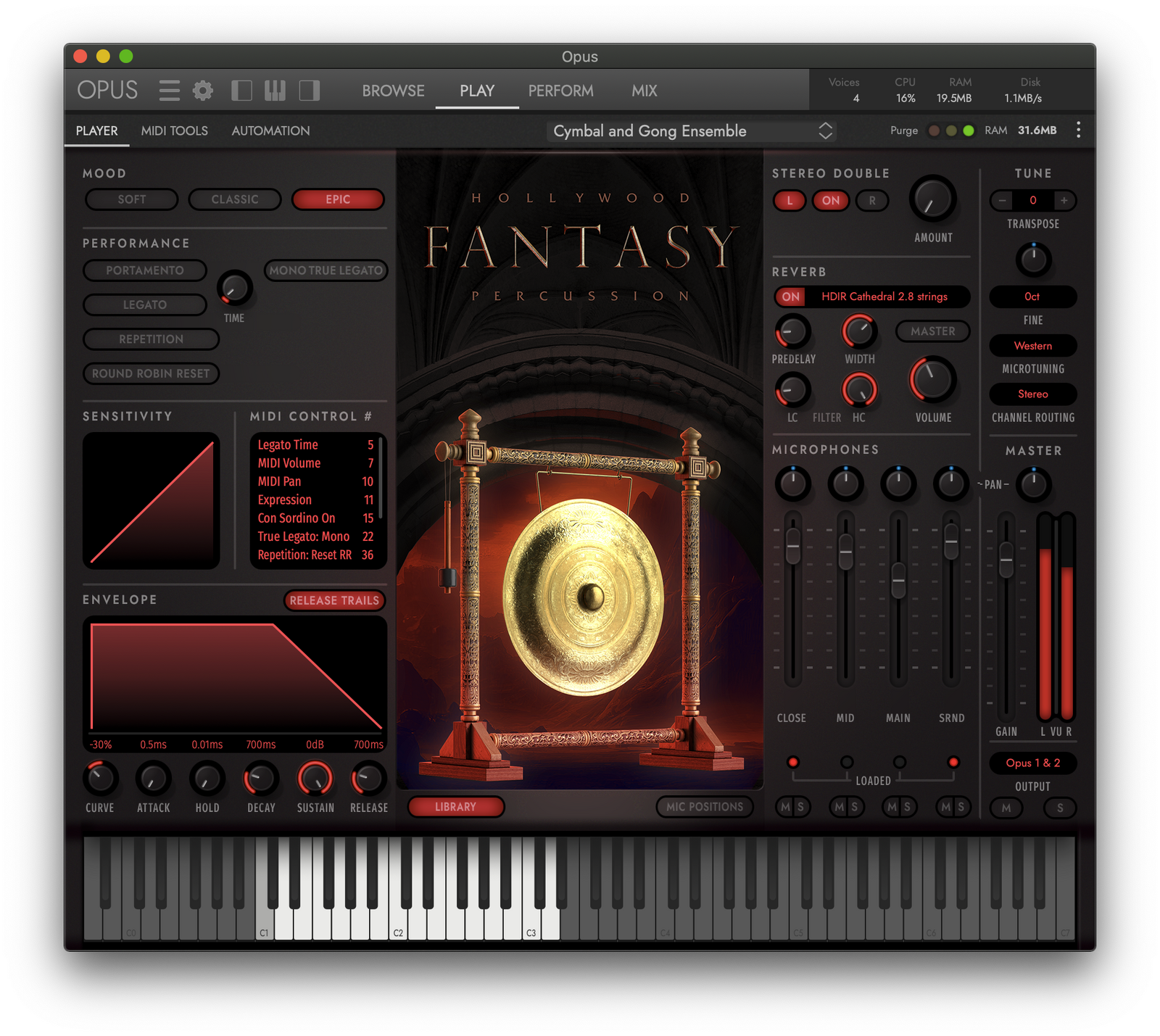This screenshot has height=1036, width=1160.
Task: Click the green purge indicator dot
Action: click(968, 130)
